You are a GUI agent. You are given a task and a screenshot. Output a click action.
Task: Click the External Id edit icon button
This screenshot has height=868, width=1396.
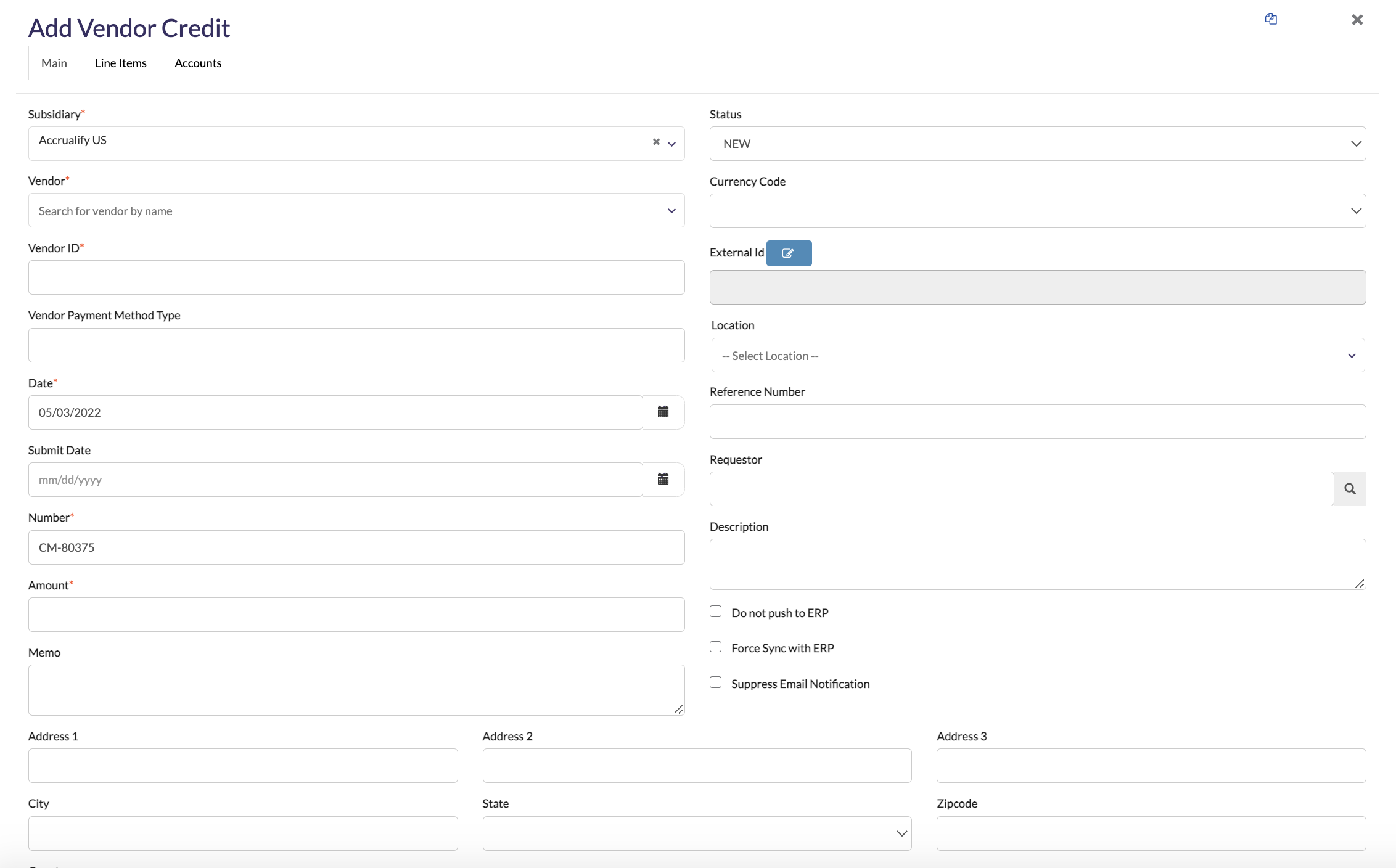[x=789, y=253]
